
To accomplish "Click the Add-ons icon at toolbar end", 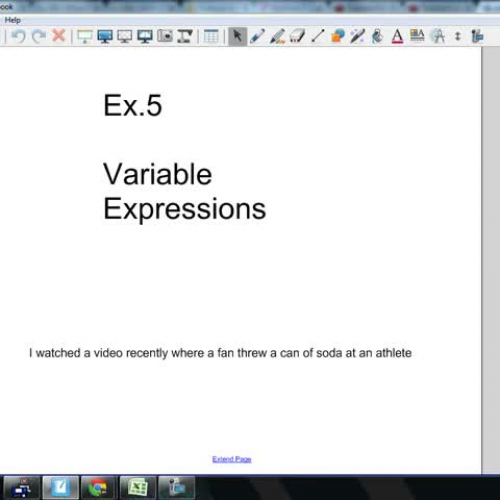I will (x=477, y=36).
